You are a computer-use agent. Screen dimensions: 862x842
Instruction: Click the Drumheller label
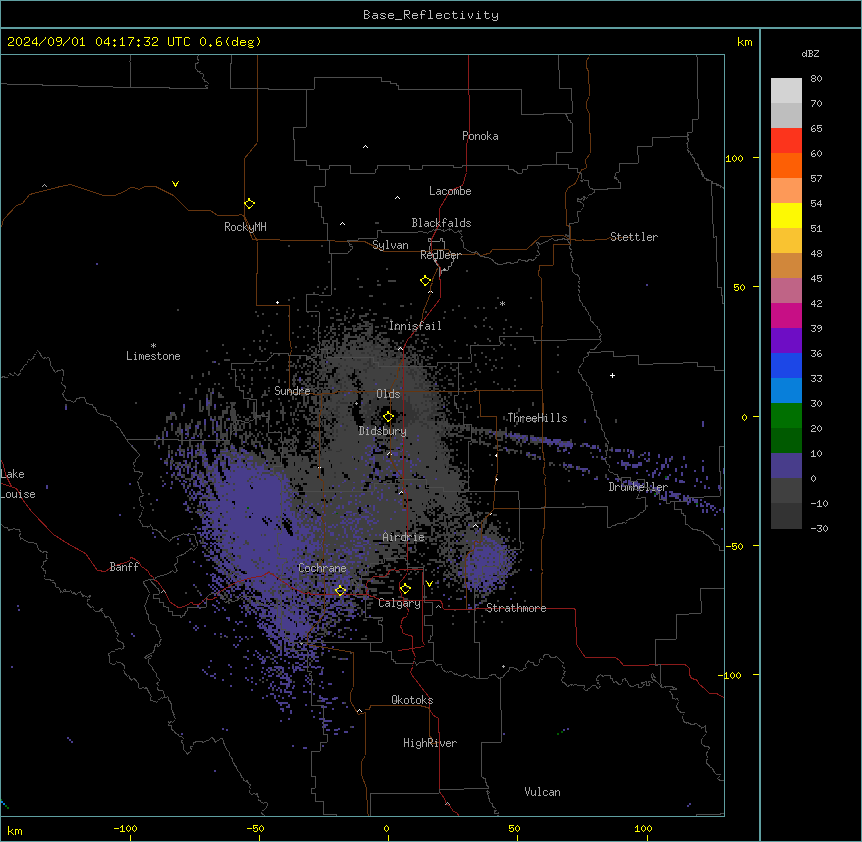tap(638, 487)
